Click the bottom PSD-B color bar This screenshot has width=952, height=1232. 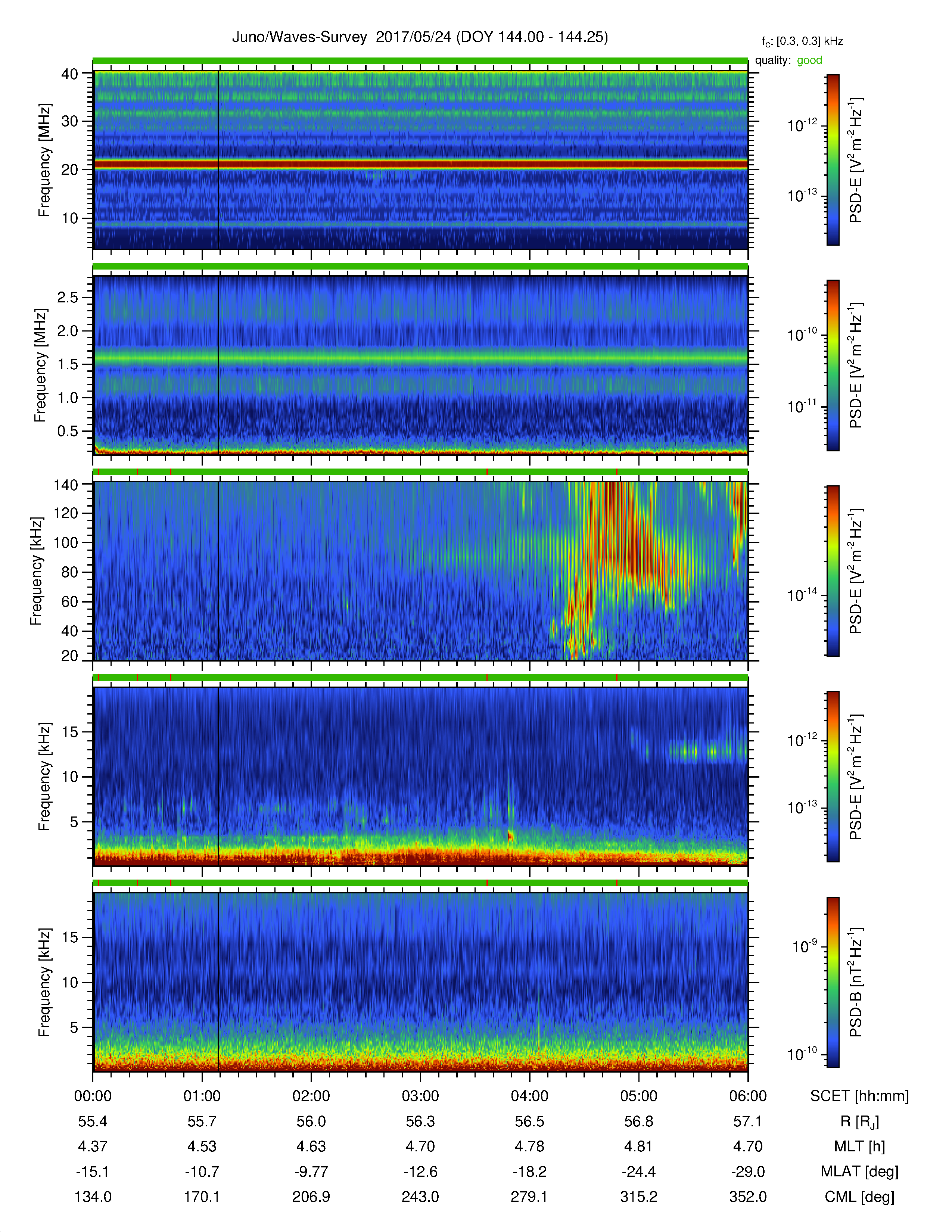point(833,982)
